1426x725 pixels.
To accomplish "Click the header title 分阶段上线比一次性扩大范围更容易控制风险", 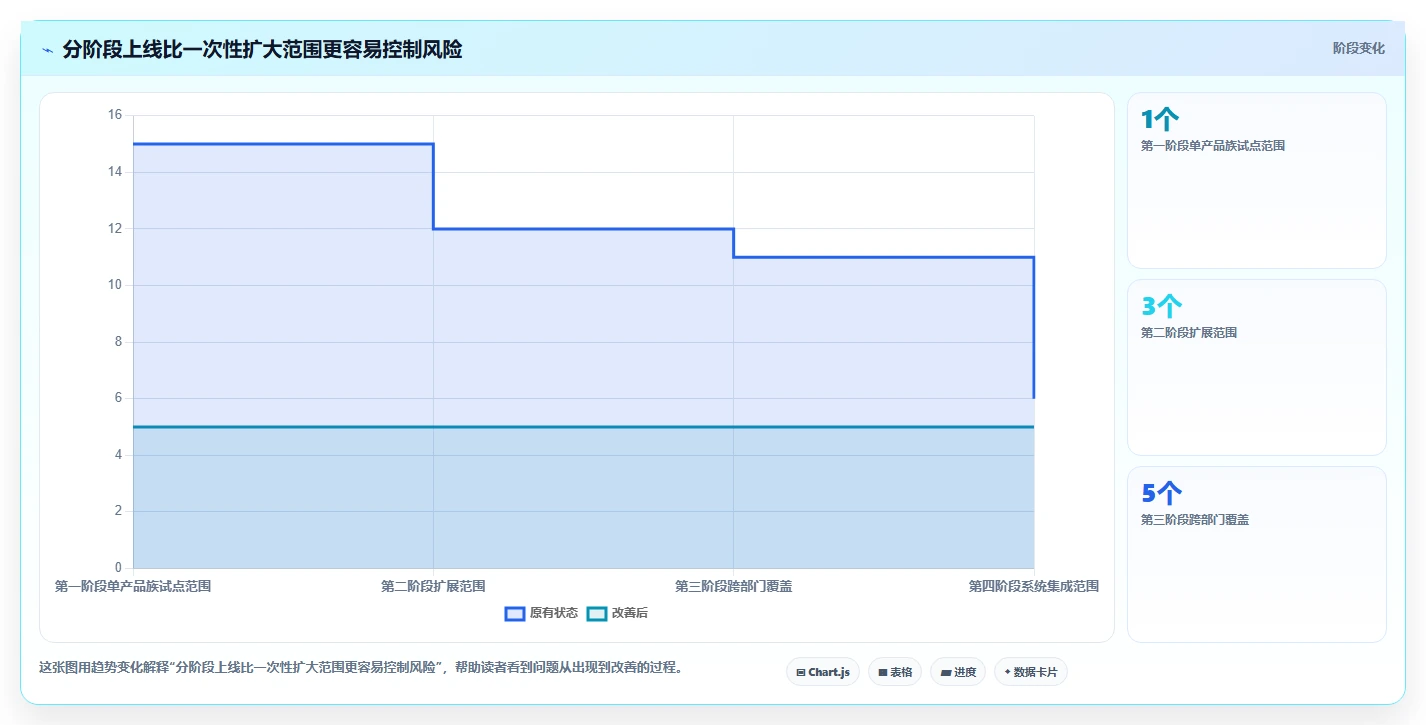I will point(262,49).
